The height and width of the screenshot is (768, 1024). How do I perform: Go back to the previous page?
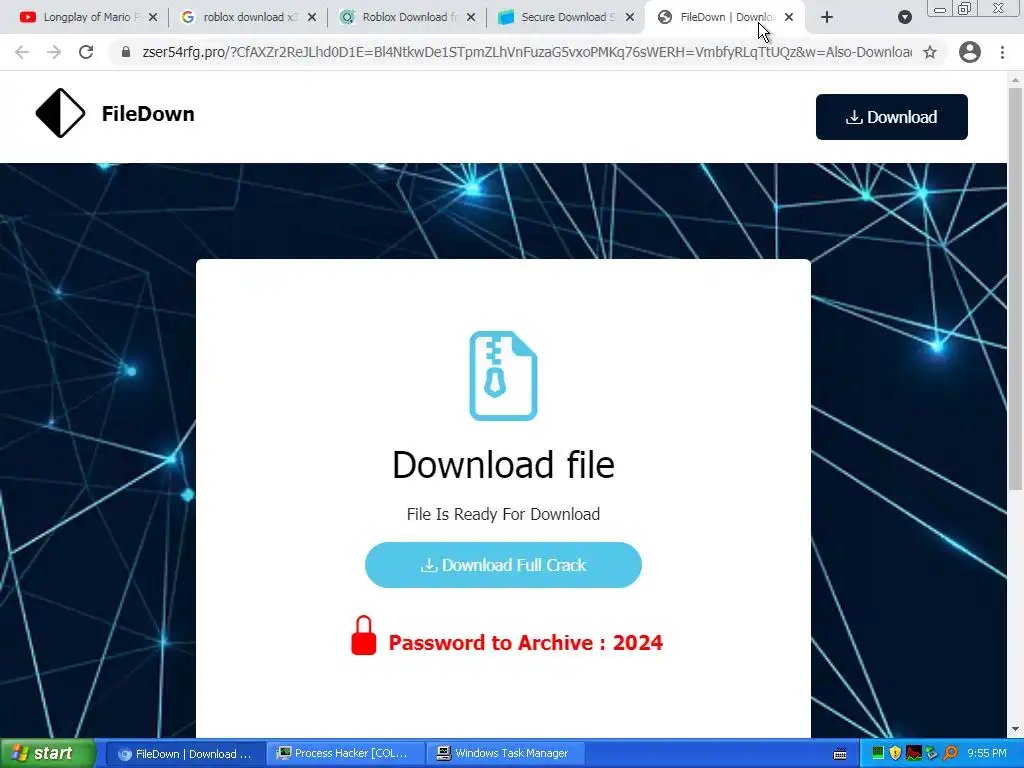click(x=22, y=52)
